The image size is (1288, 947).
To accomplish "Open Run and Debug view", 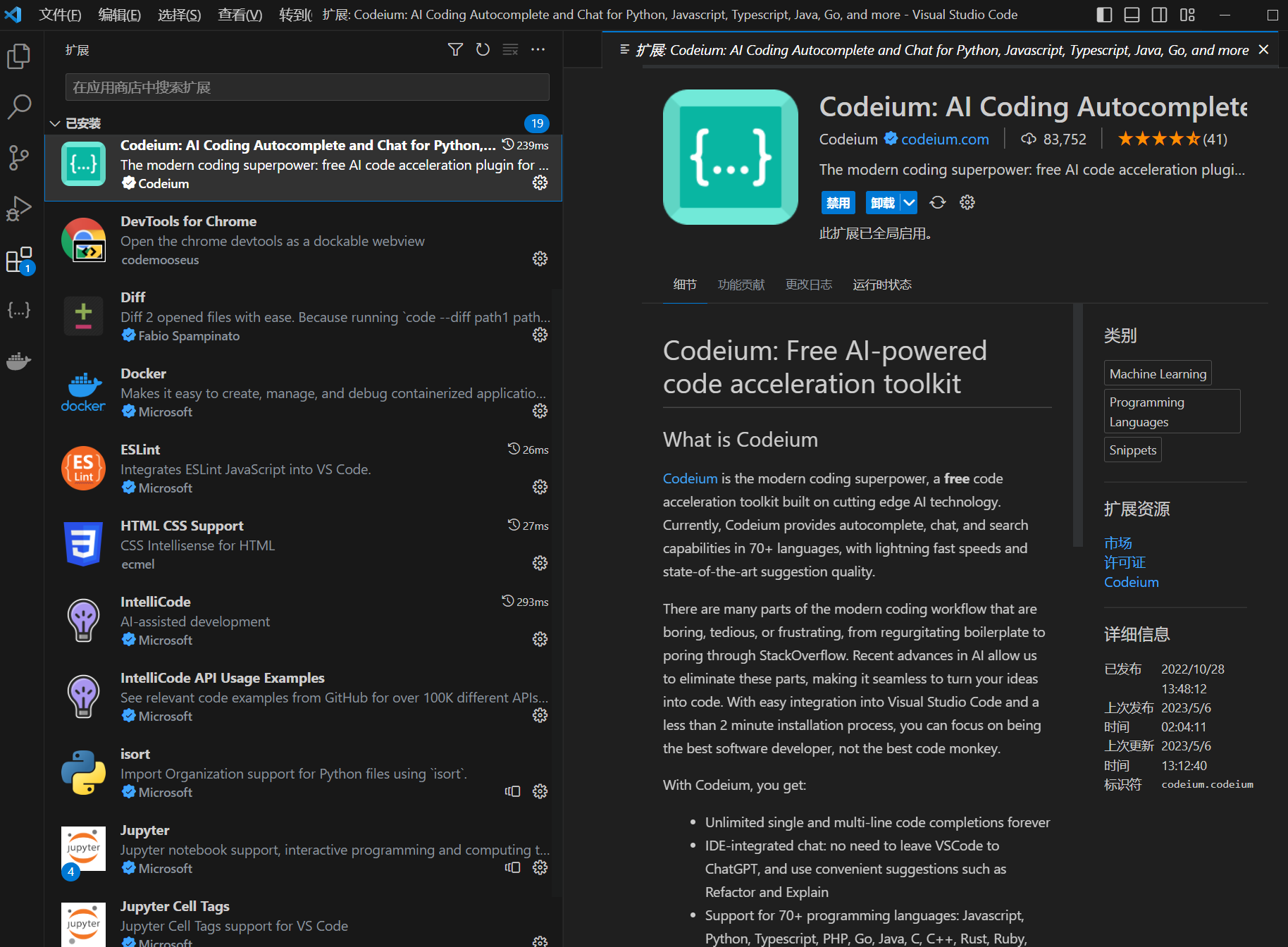I will pyautogui.click(x=19, y=209).
